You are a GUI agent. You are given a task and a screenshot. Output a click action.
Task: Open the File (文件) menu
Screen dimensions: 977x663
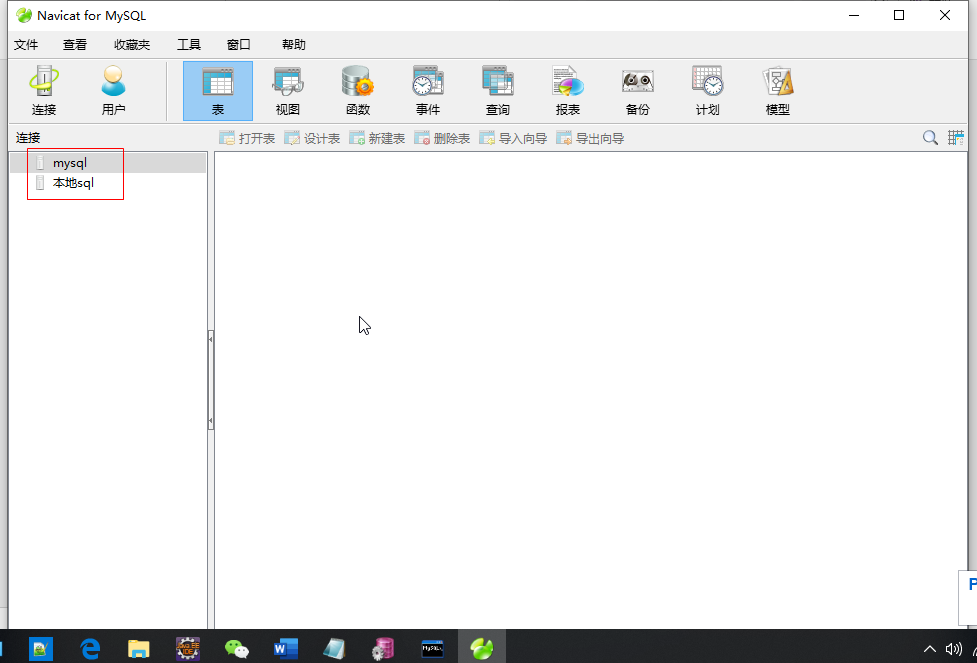[26, 45]
